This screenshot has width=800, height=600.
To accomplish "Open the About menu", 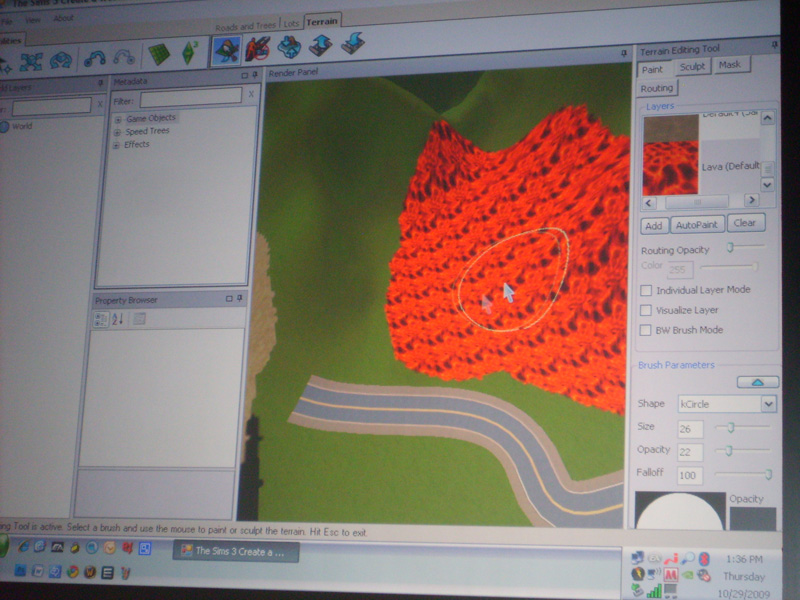I will pyautogui.click(x=63, y=18).
